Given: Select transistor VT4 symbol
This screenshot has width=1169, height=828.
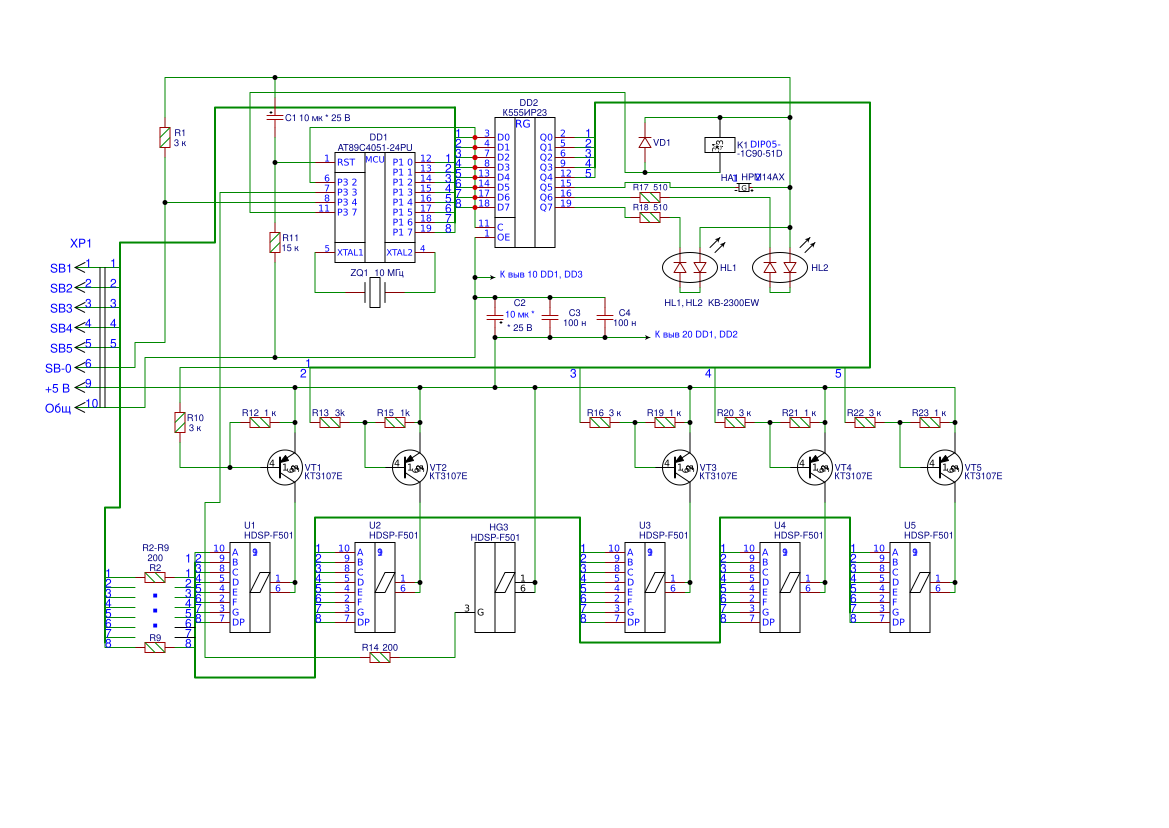Looking at the screenshot, I should pos(815,468).
